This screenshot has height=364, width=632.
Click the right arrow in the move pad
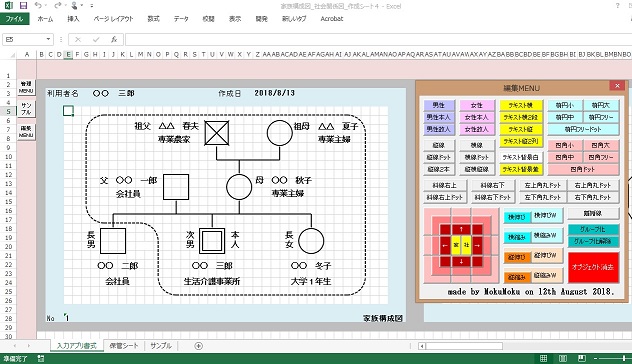tap(477, 245)
